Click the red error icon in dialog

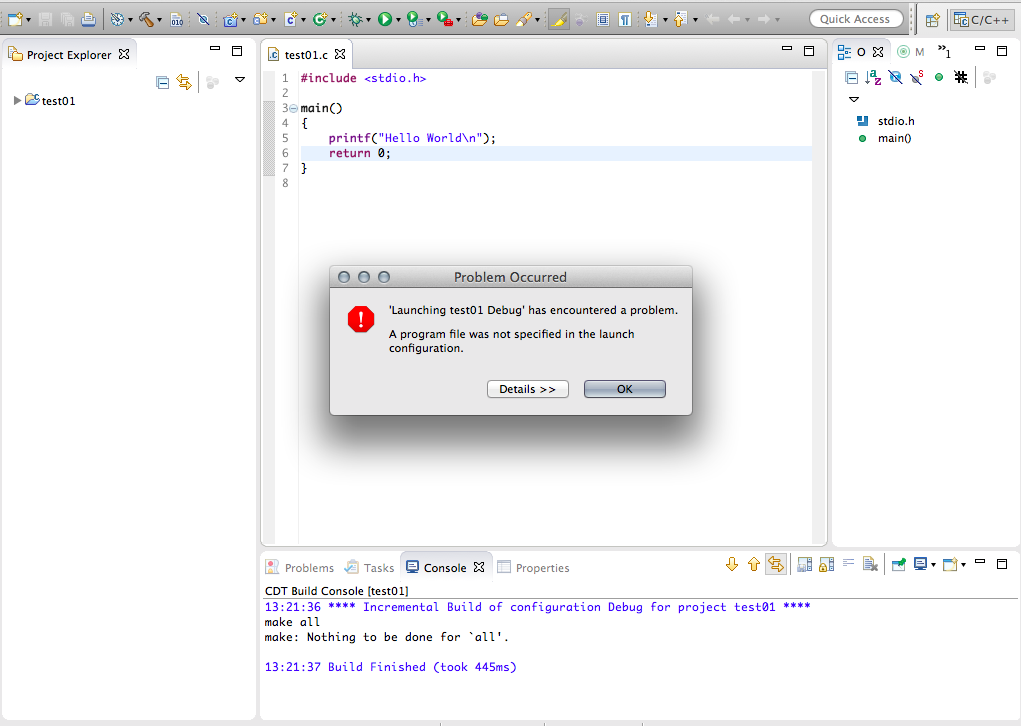[x=361, y=319]
